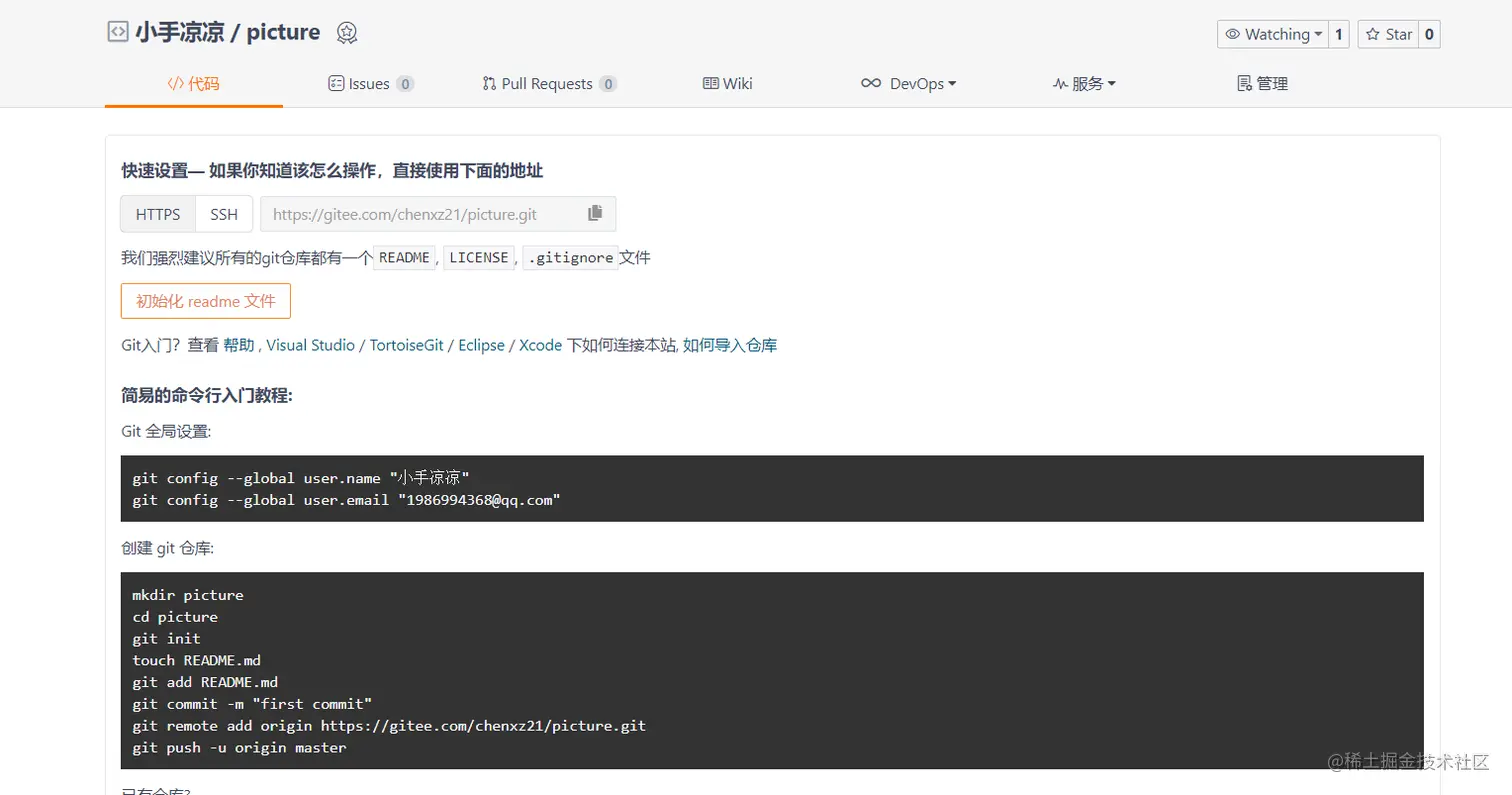Click the Pull Requests count badge 0

[x=608, y=84]
